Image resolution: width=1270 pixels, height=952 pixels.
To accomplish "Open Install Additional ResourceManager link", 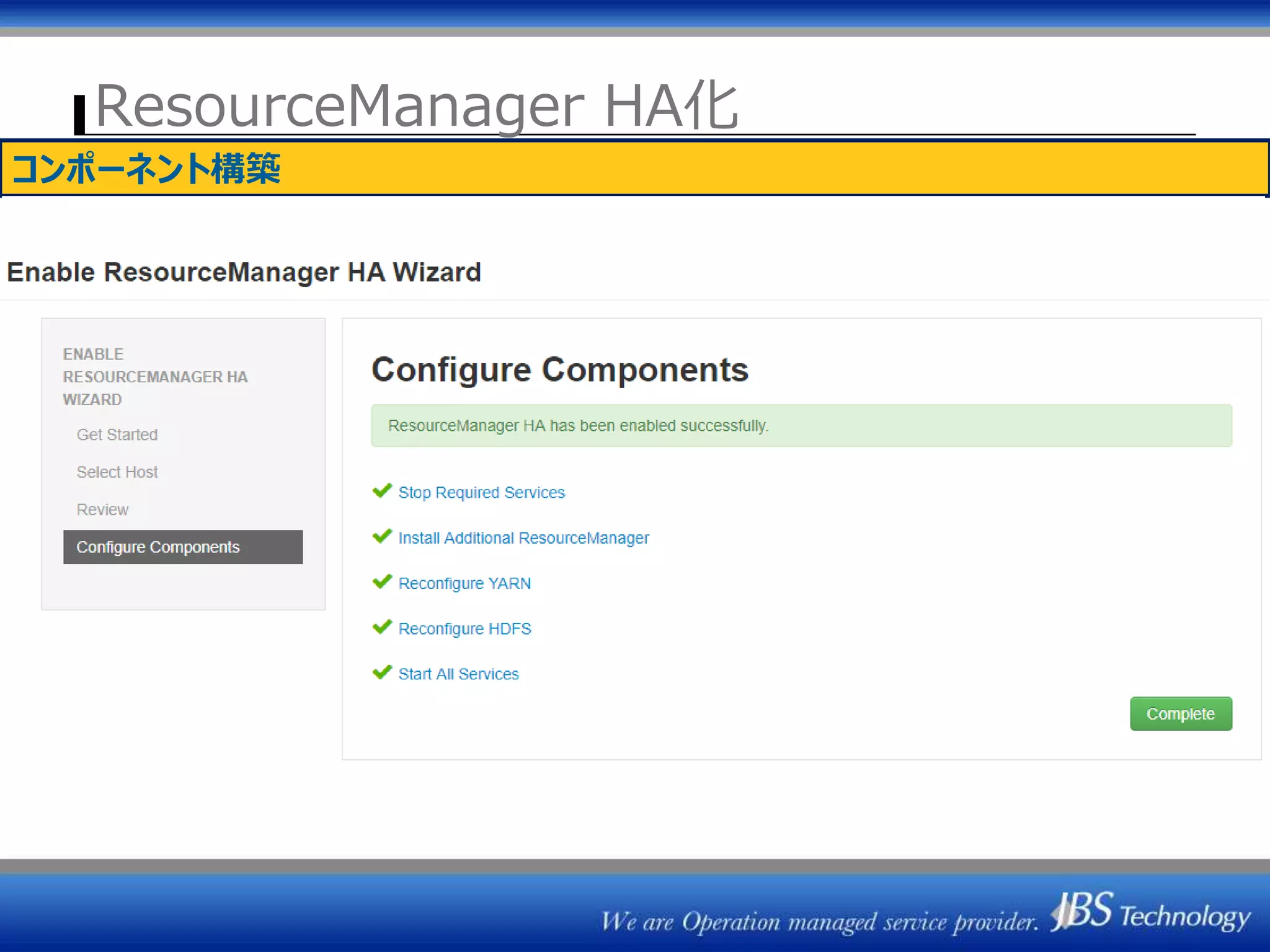I will [x=523, y=538].
